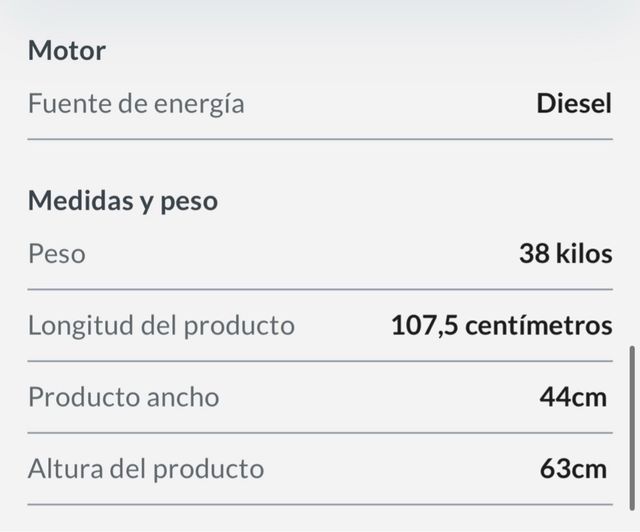The width and height of the screenshot is (640, 532).
Task: Select the Fuente de energía label
Action: click(x=136, y=103)
